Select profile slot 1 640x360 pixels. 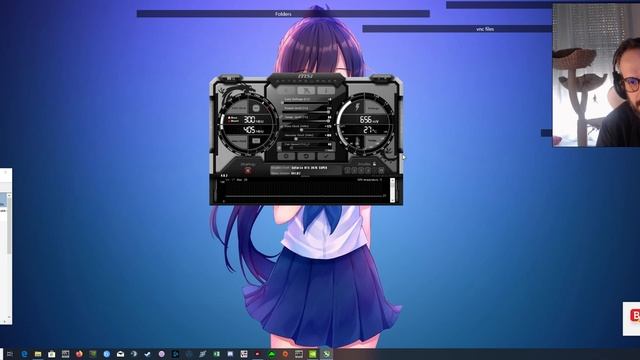[347, 171]
